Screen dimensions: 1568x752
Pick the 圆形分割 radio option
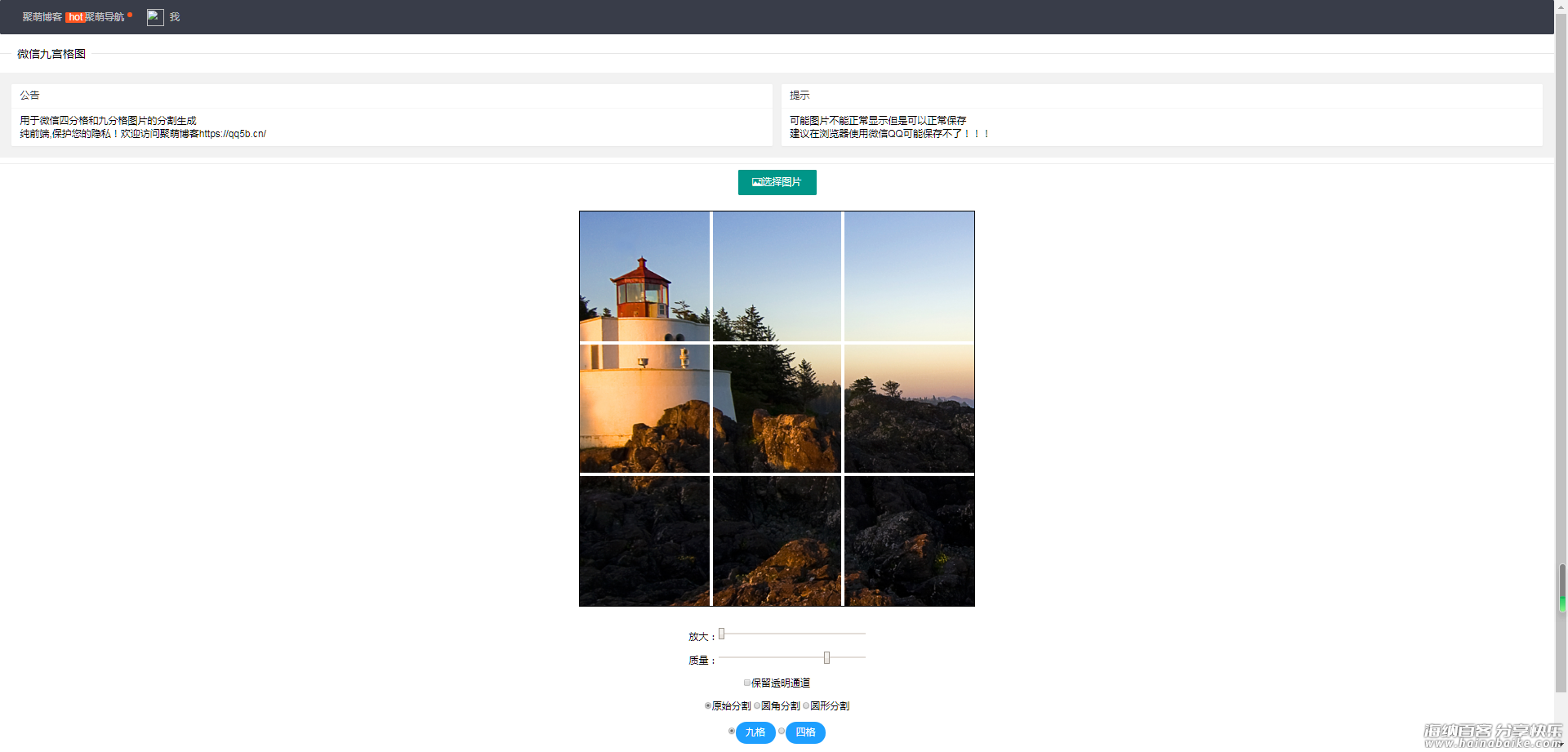(806, 705)
